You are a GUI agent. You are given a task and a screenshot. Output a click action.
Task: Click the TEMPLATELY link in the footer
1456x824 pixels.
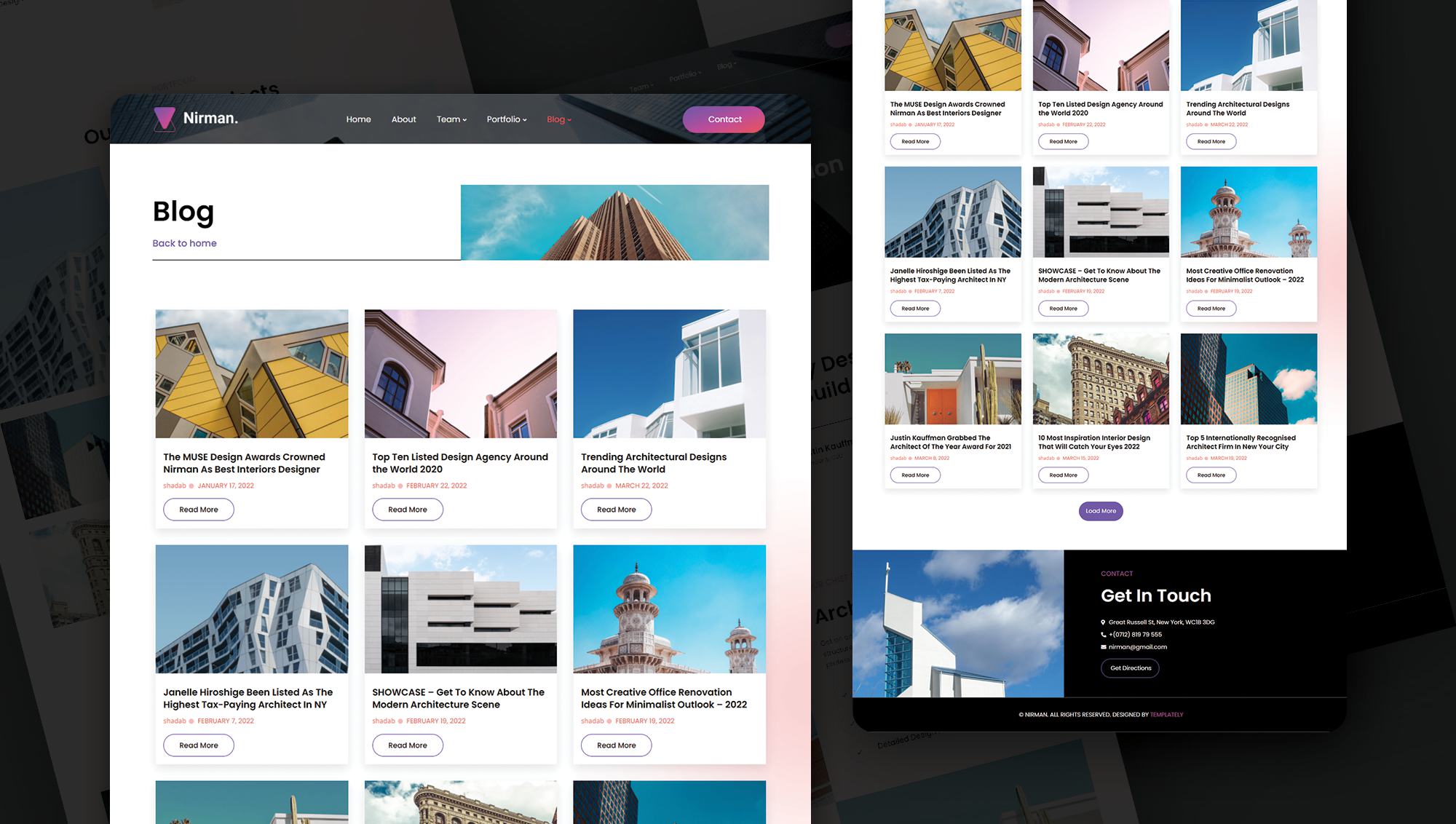[1165, 714]
